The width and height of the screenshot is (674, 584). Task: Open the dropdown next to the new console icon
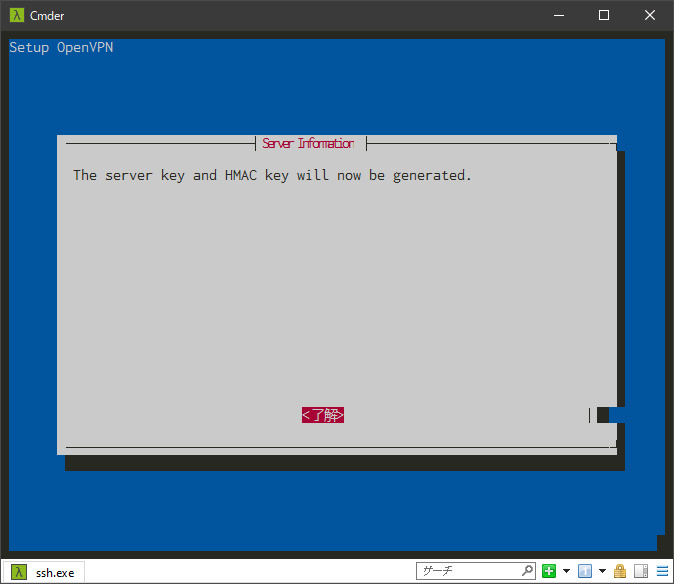(x=567, y=571)
